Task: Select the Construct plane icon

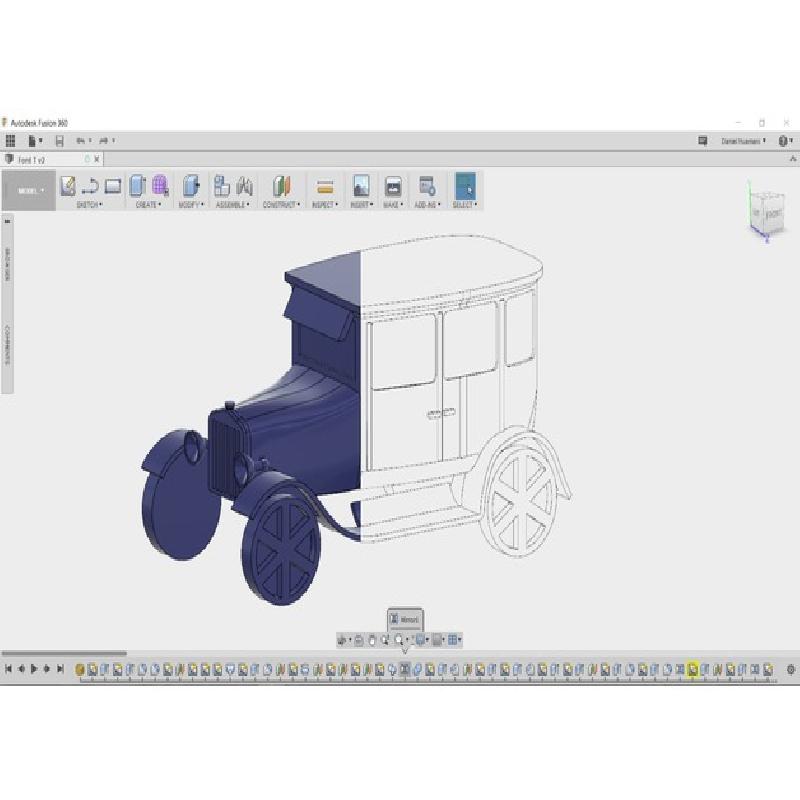Action: pyautogui.click(x=282, y=186)
